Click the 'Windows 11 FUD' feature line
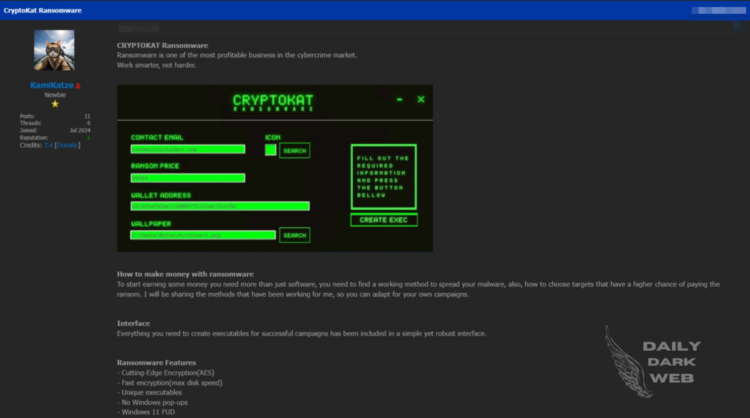The height and width of the screenshot is (418, 750). click(x=146, y=412)
